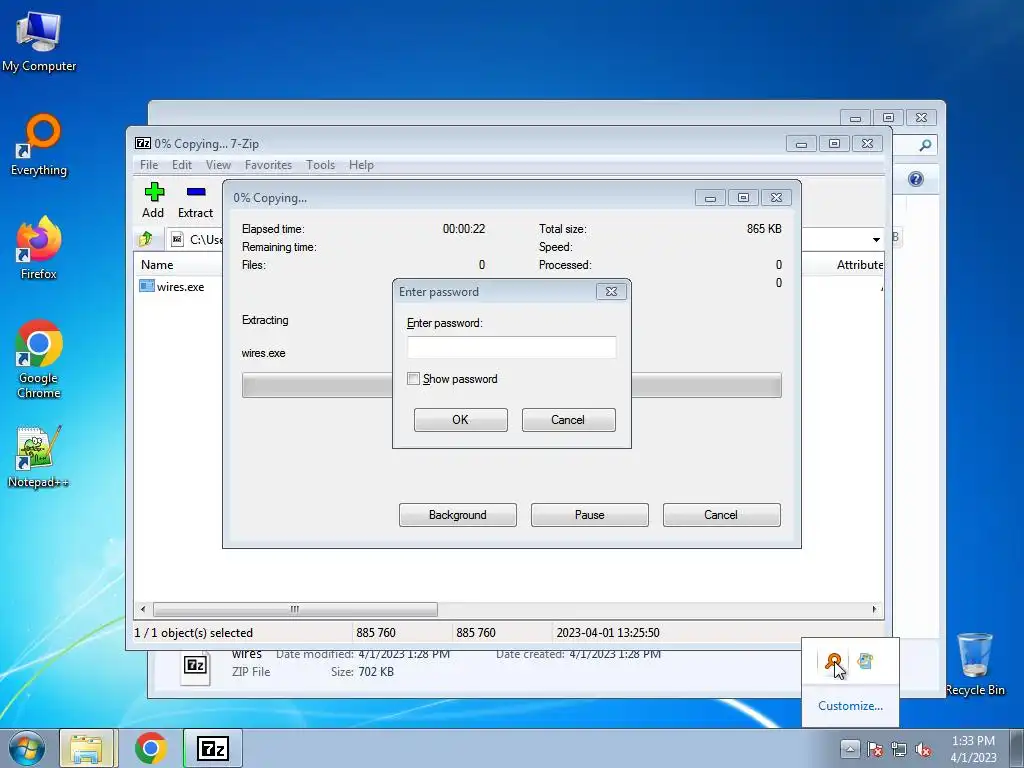1024x768 pixels.
Task: Open Explorer help question mark icon
Action: tap(916, 179)
